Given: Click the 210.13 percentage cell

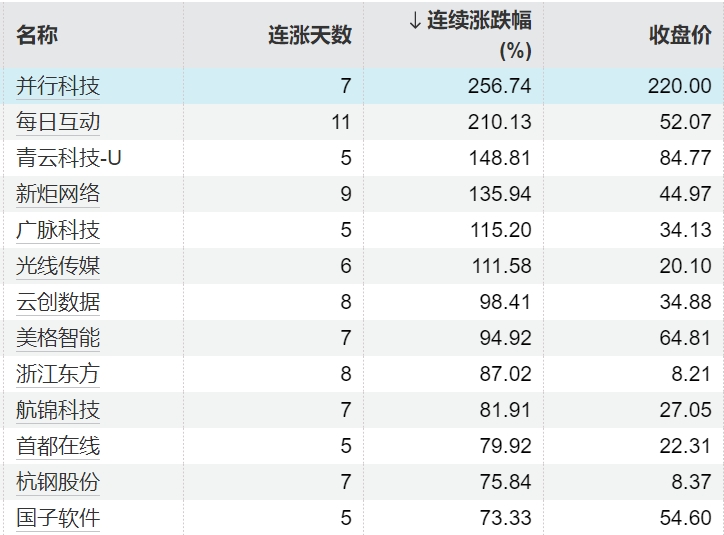Looking at the screenshot, I should [499, 123].
